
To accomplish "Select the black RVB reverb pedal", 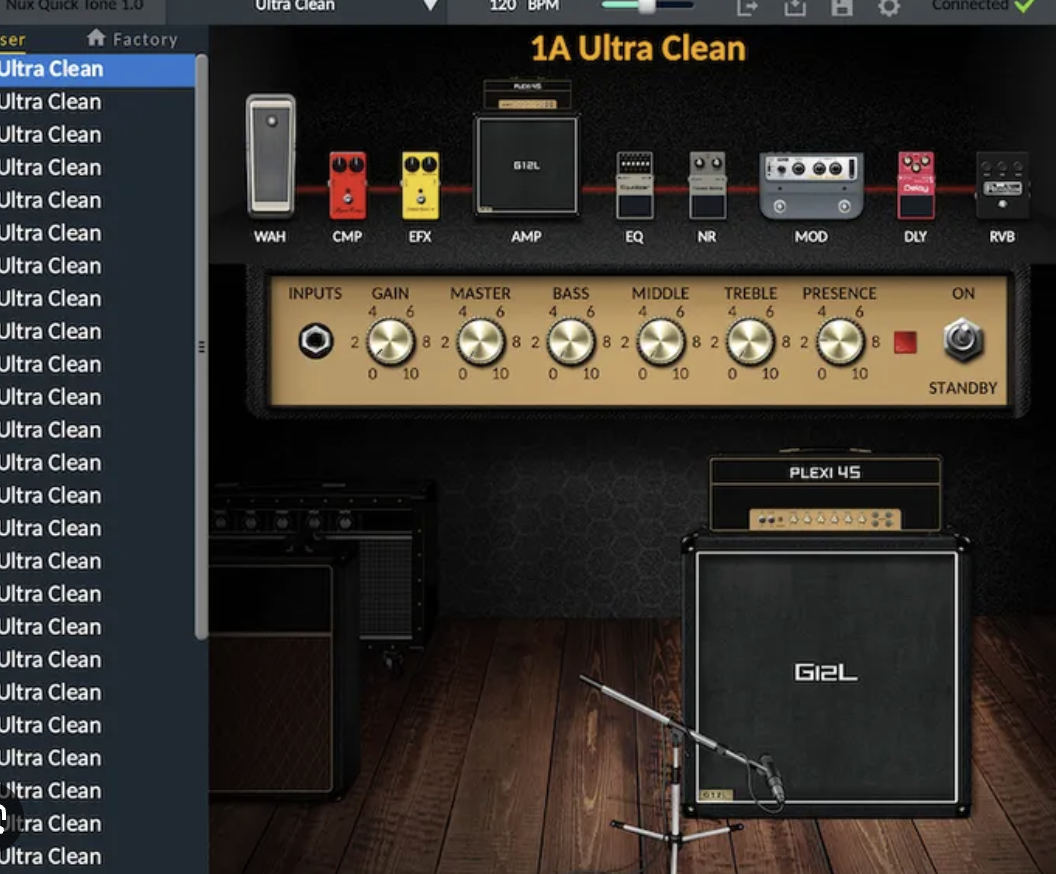I will tap(1002, 185).
